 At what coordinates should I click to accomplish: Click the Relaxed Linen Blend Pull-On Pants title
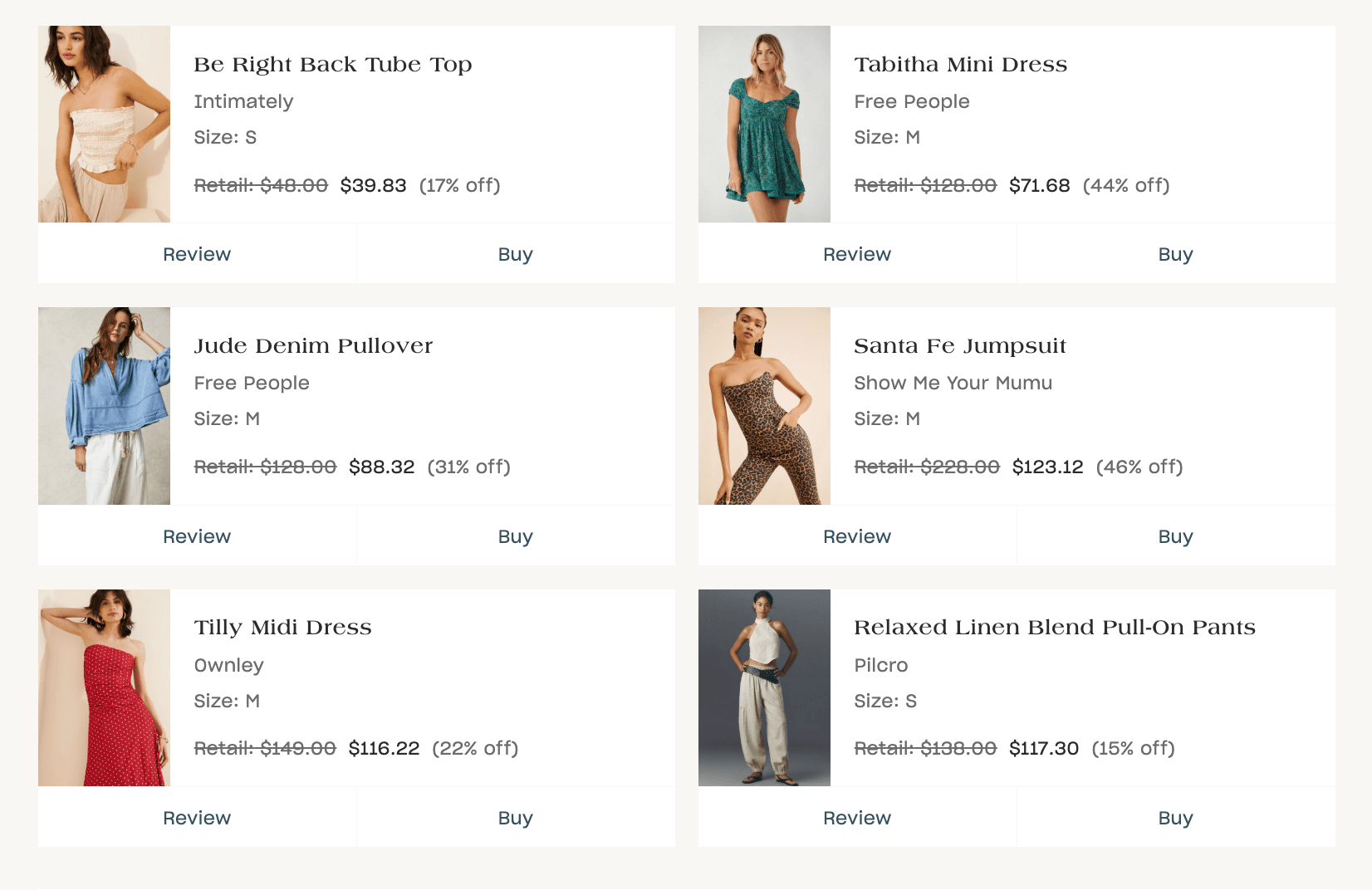pyautogui.click(x=1055, y=628)
